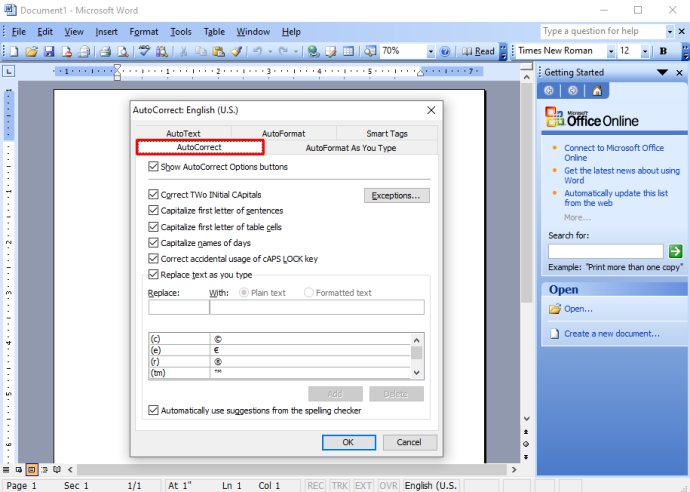This screenshot has width=690, height=492.
Task: Click the Undo arrow icon
Action: 257,51
